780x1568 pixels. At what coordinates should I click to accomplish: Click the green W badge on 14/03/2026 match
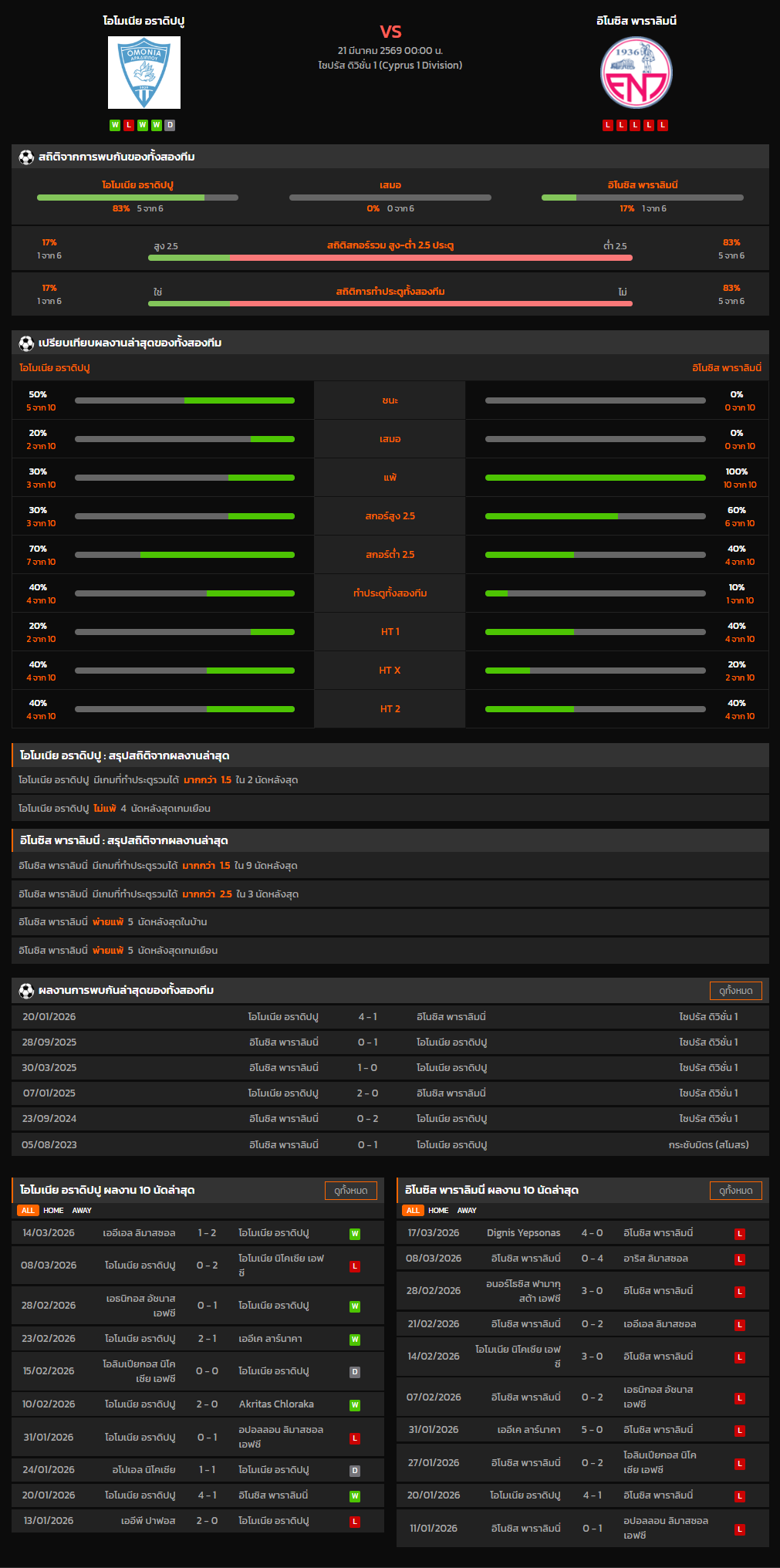[355, 1234]
